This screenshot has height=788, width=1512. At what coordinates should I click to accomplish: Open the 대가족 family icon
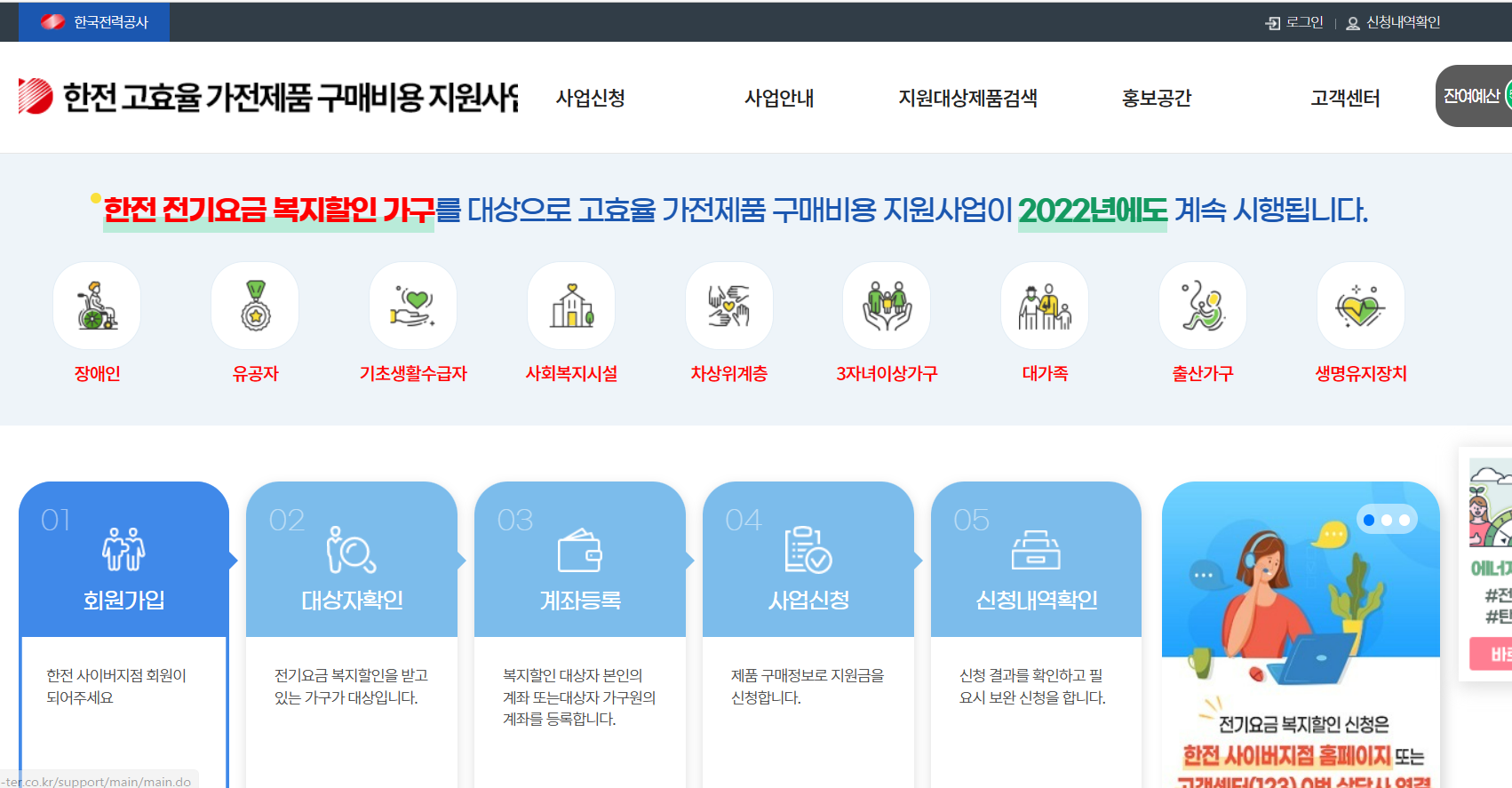coord(1045,306)
